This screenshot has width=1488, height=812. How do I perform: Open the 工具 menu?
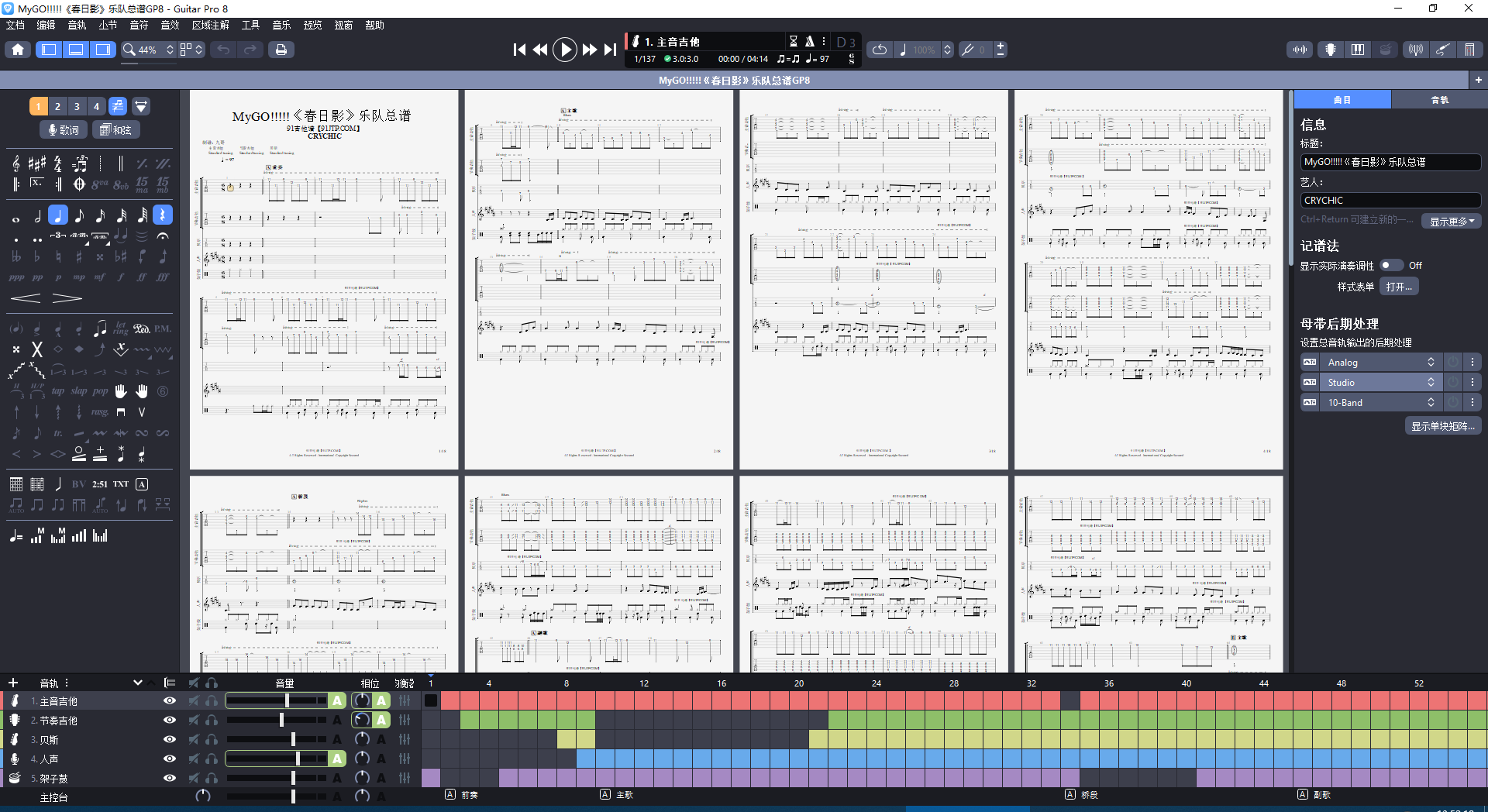pyautogui.click(x=250, y=25)
